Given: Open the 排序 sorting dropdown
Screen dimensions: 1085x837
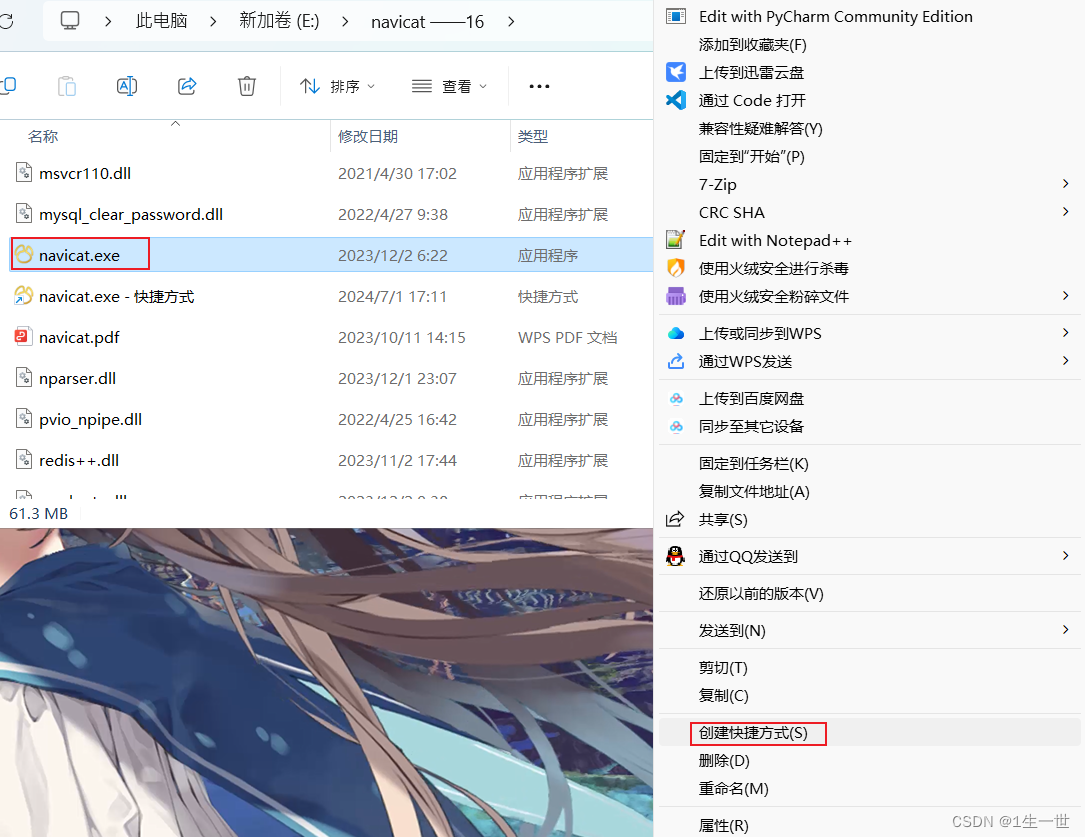Looking at the screenshot, I should pyautogui.click(x=337, y=86).
